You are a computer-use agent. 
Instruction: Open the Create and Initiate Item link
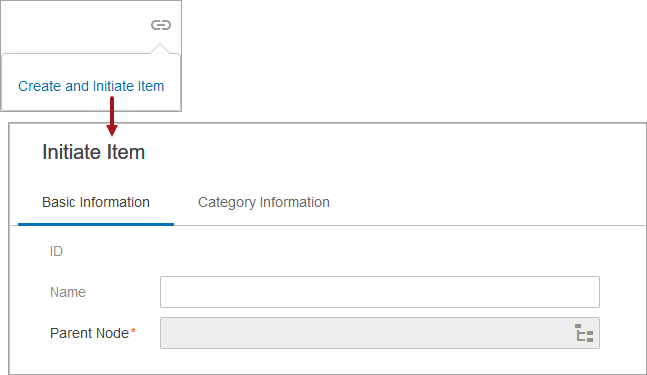(91, 86)
